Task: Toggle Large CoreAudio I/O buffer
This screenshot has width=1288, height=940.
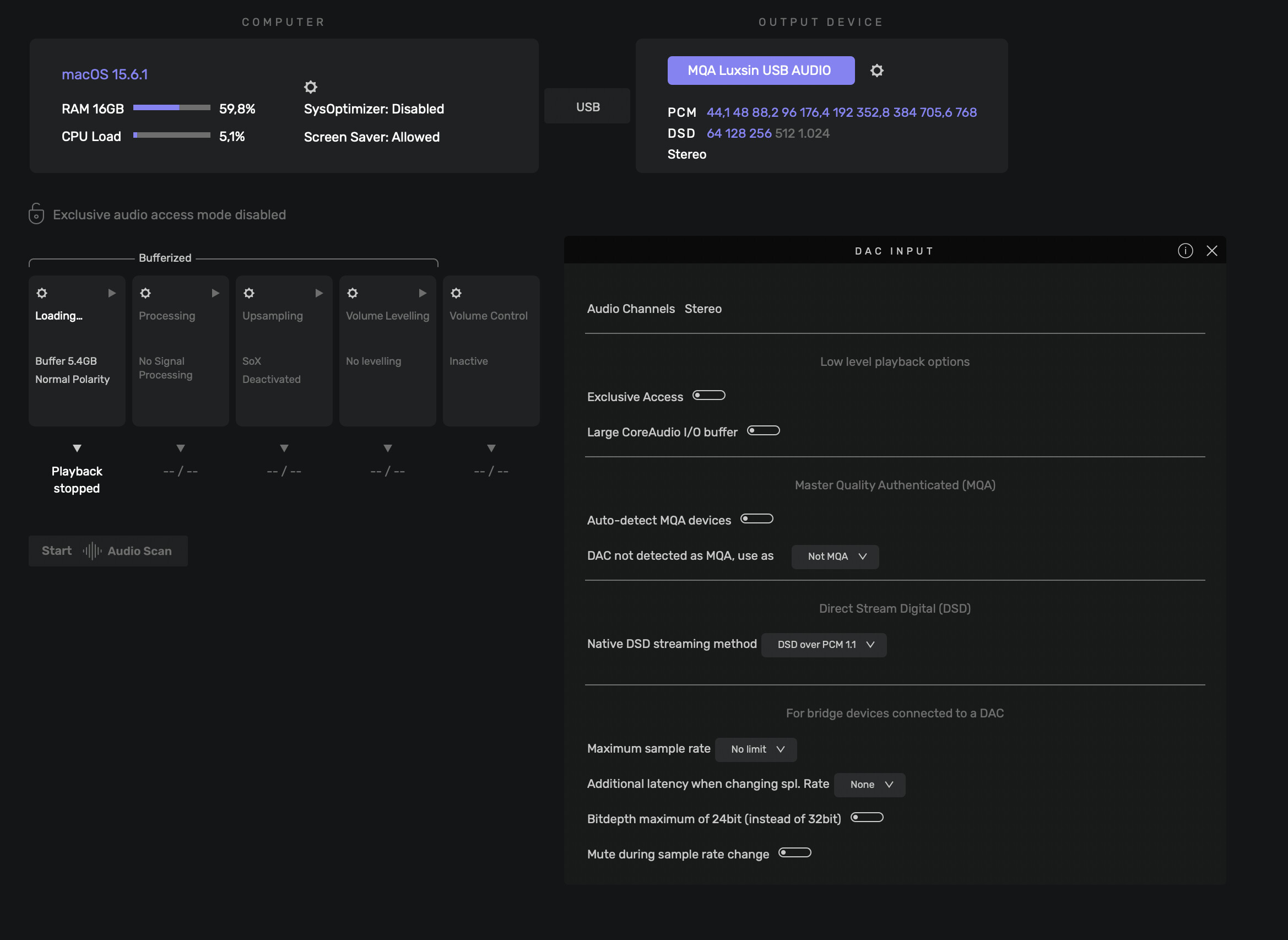Action: (x=763, y=431)
